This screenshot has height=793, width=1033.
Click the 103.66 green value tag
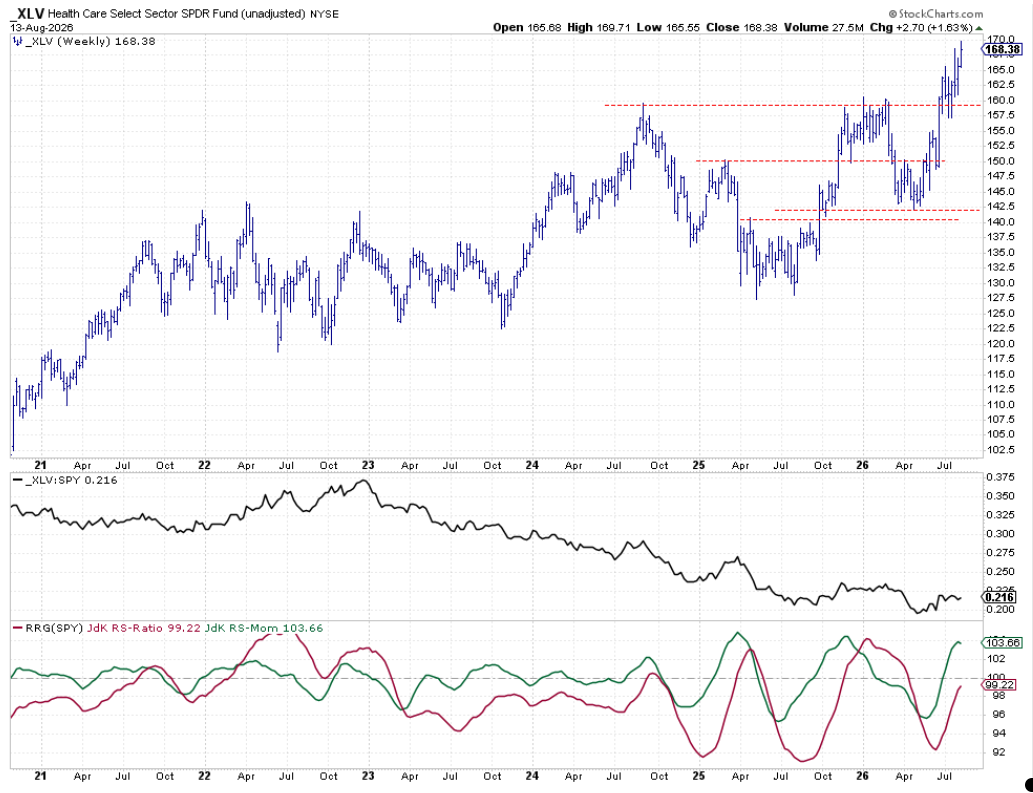tap(1004, 642)
